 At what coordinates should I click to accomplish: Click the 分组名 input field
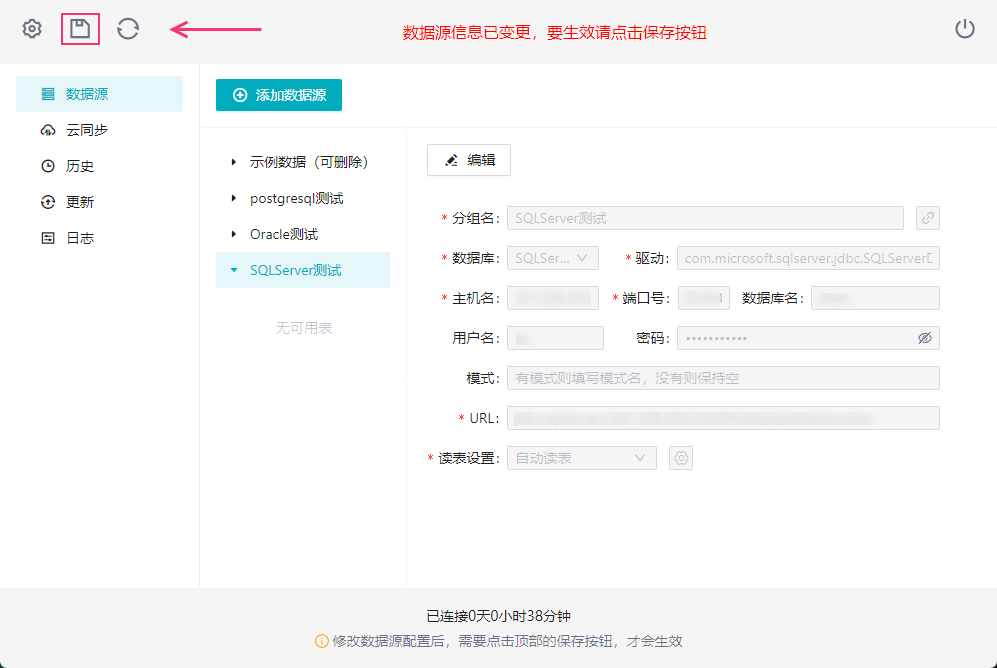pos(705,218)
